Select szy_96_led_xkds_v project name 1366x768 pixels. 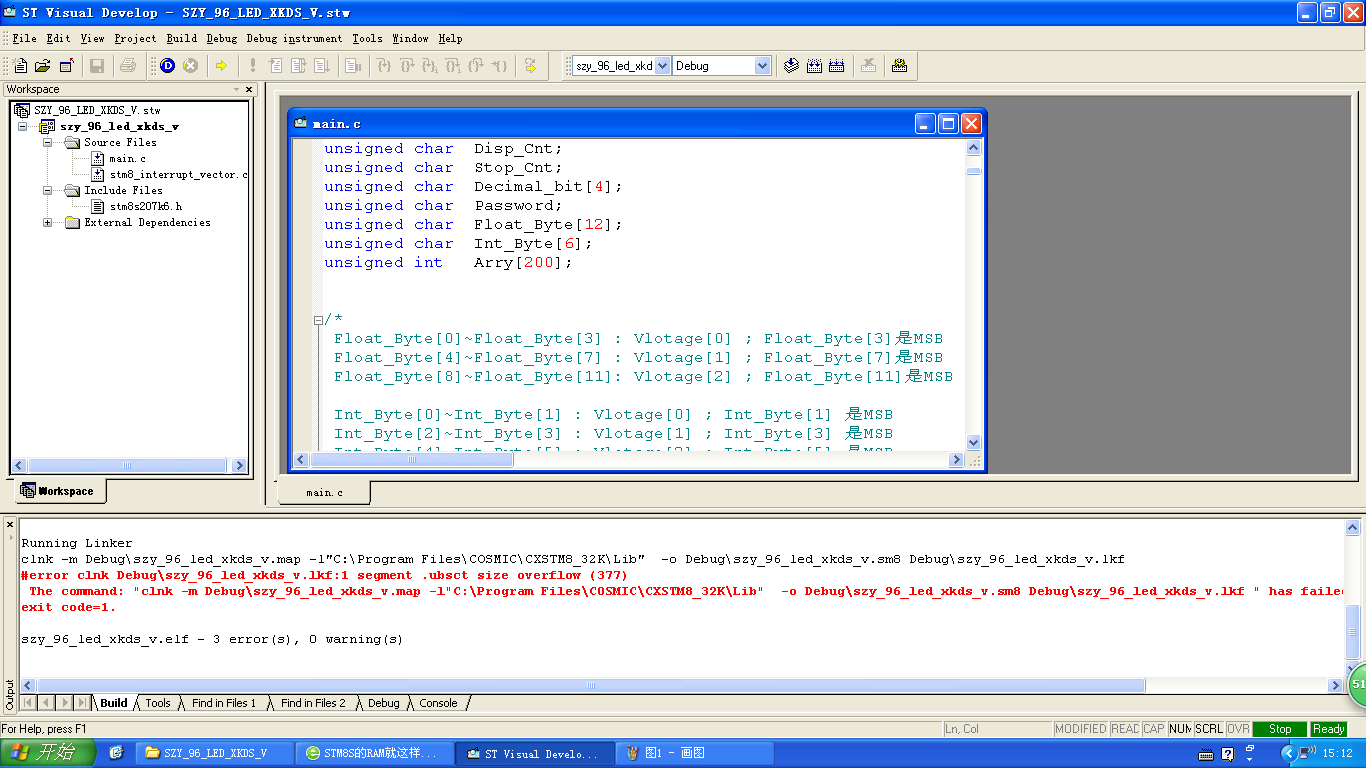click(119, 127)
